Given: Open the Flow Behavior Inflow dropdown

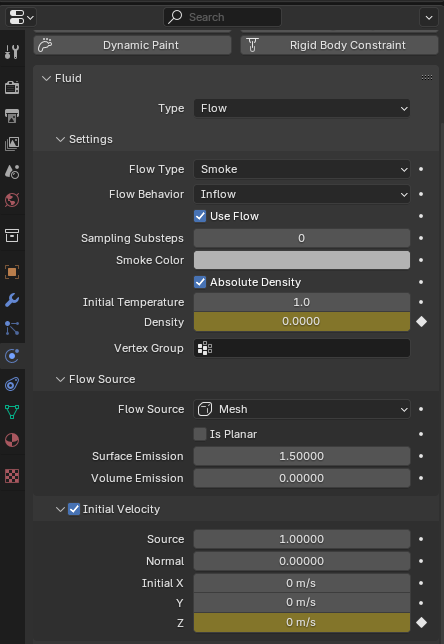Looking at the screenshot, I should pos(302,194).
